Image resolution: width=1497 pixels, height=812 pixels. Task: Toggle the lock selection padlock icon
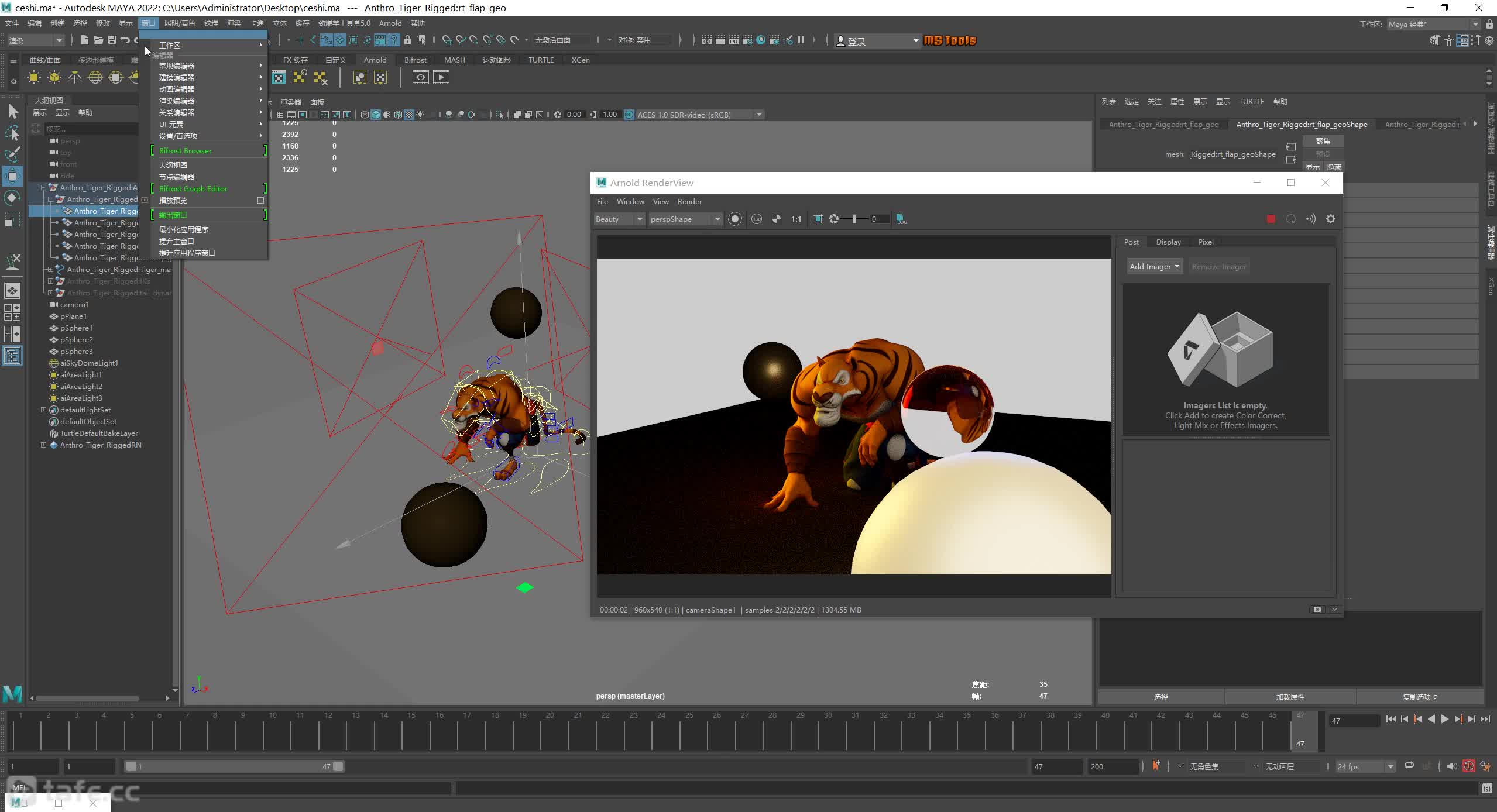[x=408, y=40]
